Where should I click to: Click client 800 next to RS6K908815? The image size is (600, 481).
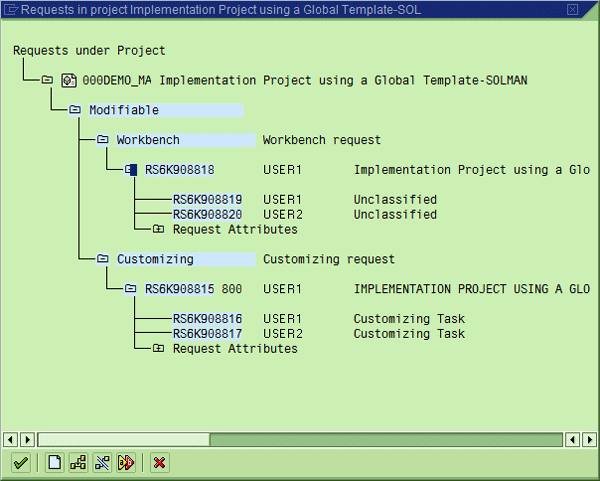pos(232,289)
